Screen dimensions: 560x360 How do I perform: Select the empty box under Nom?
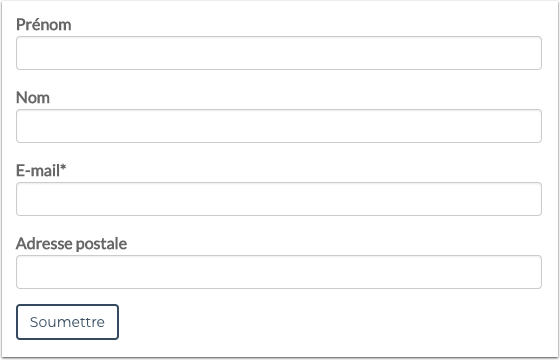(279, 126)
